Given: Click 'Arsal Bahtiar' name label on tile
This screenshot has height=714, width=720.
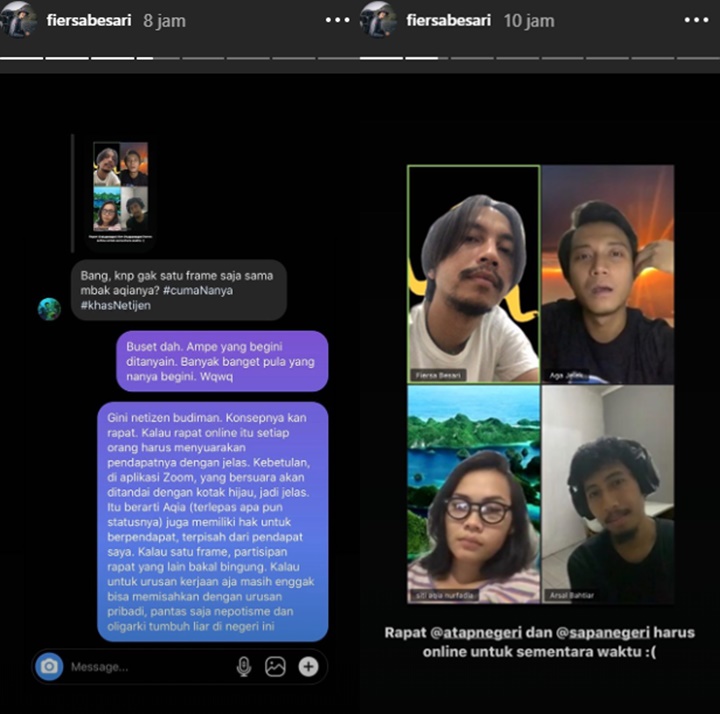Looking at the screenshot, I should point(572,596).
